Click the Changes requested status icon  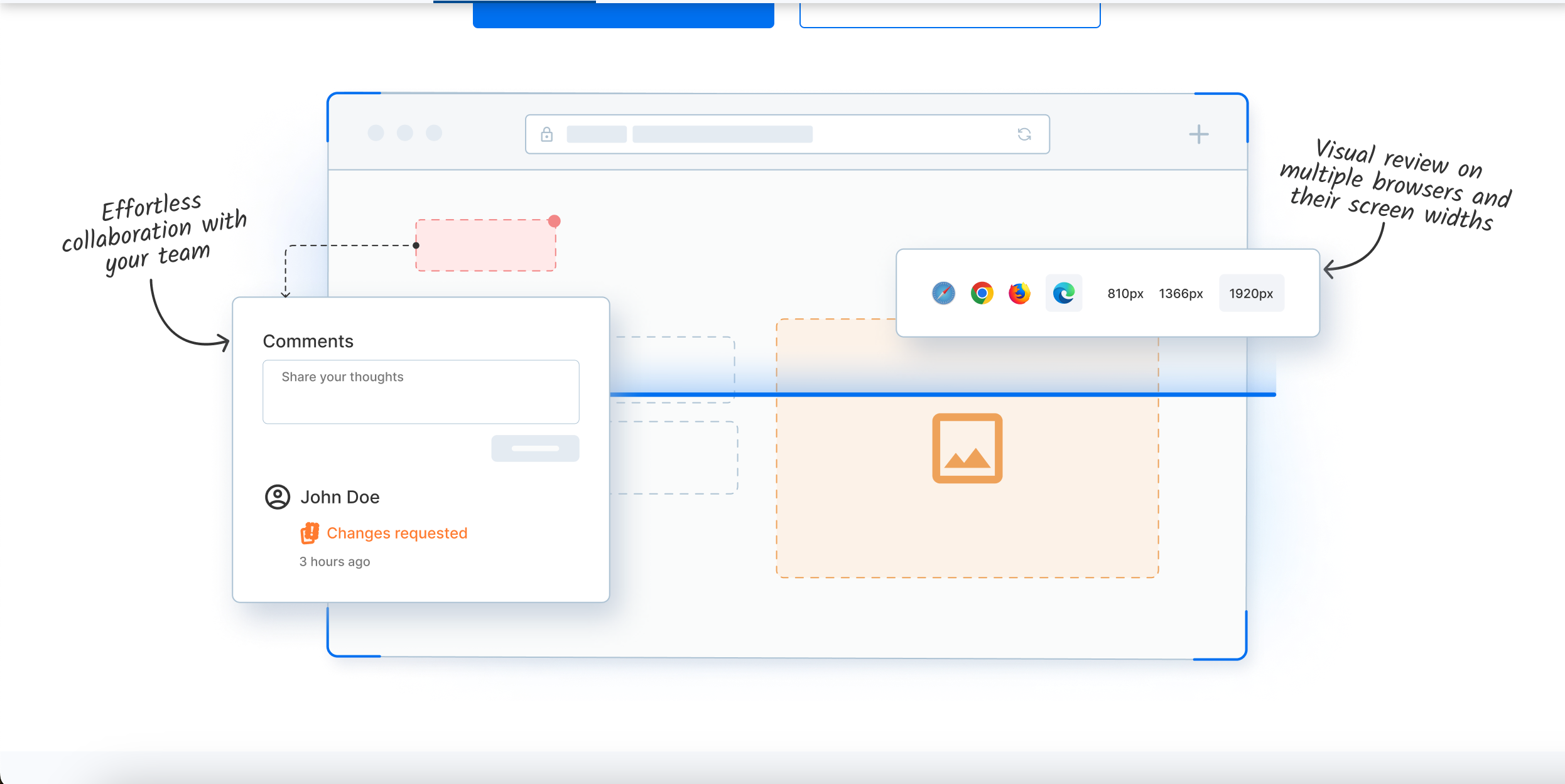310,533
